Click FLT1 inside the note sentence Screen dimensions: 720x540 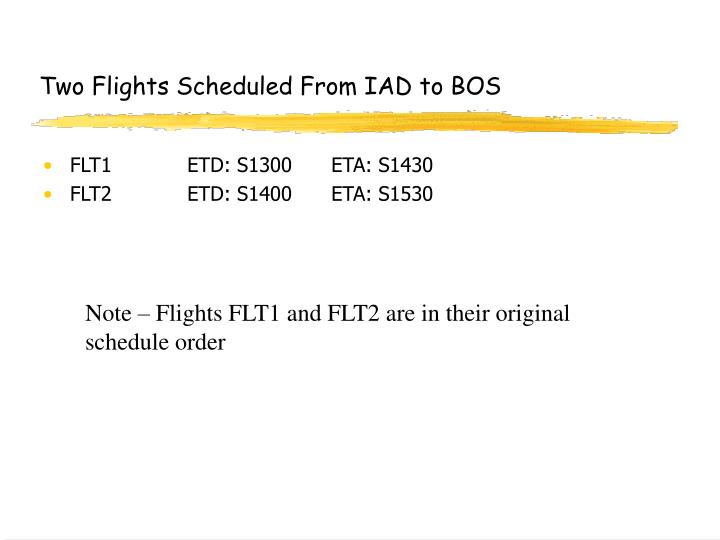[x=254, y=314]
